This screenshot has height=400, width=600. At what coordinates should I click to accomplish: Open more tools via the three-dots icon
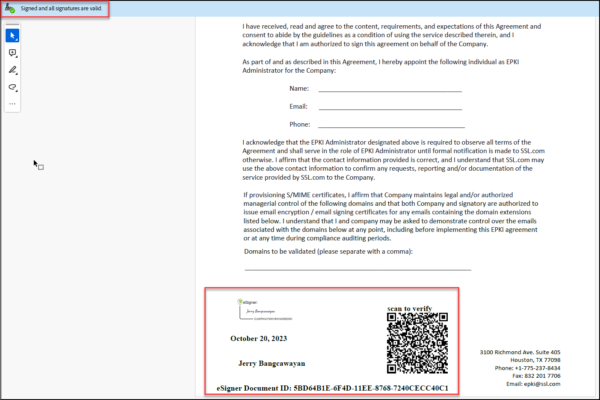tap(13, 103)
